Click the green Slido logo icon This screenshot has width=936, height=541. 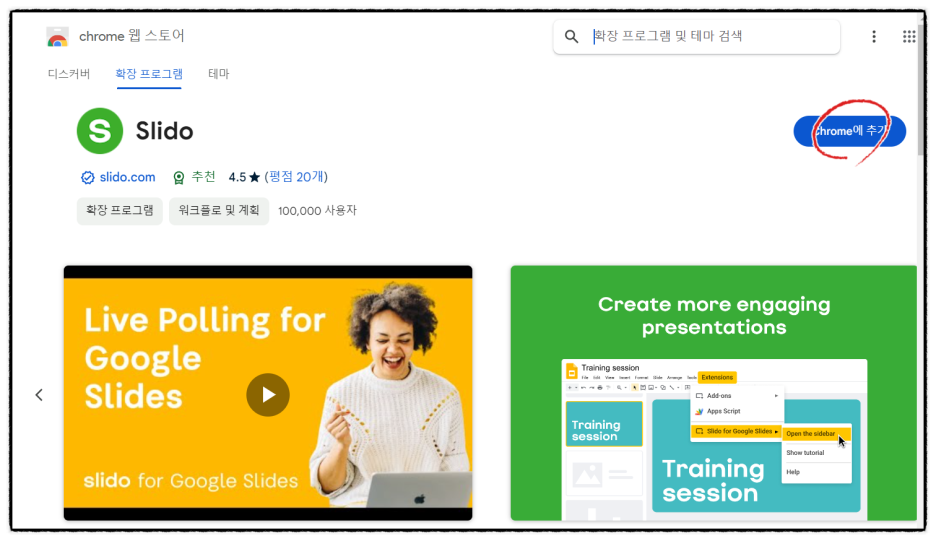coord(100,131)
